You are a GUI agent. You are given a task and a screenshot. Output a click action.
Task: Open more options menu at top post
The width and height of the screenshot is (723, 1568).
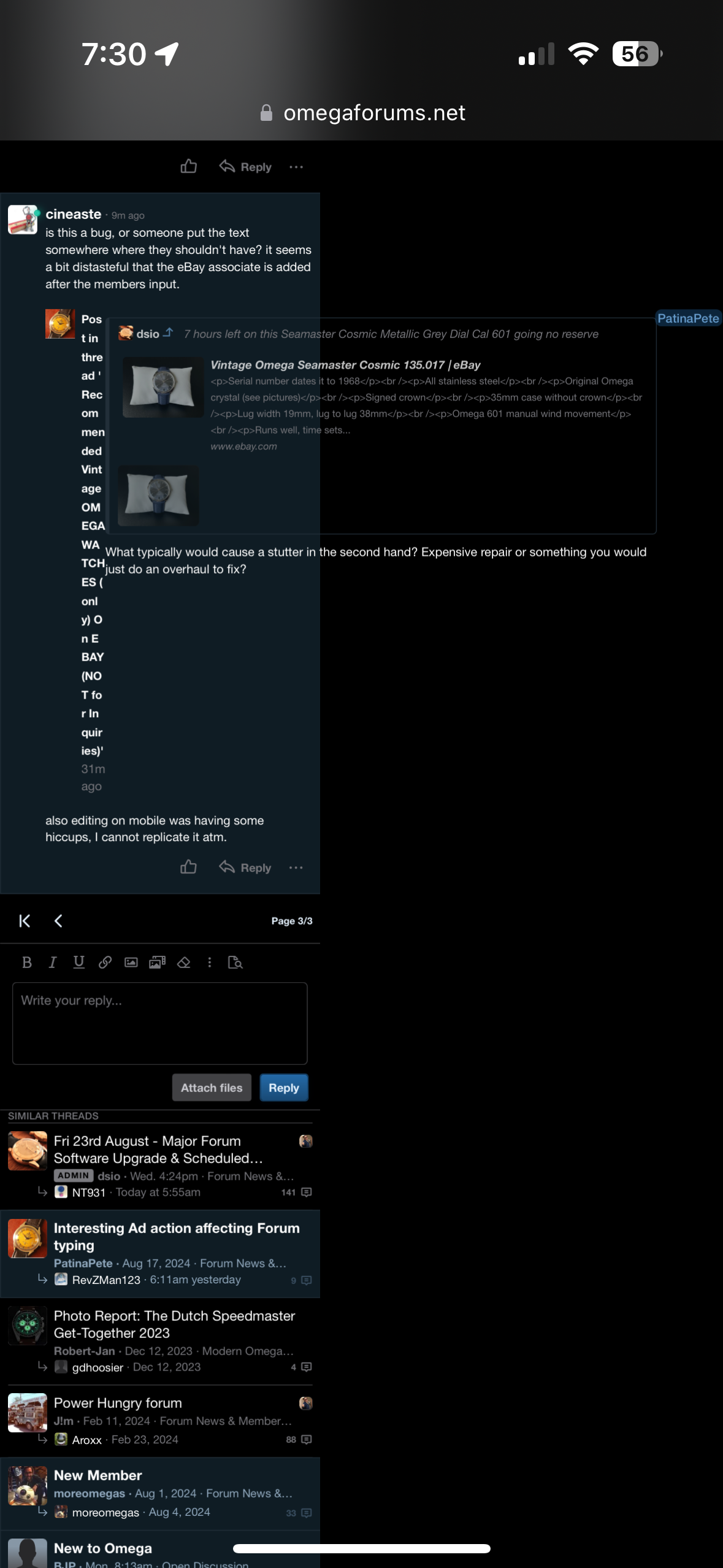click(296, 167)
